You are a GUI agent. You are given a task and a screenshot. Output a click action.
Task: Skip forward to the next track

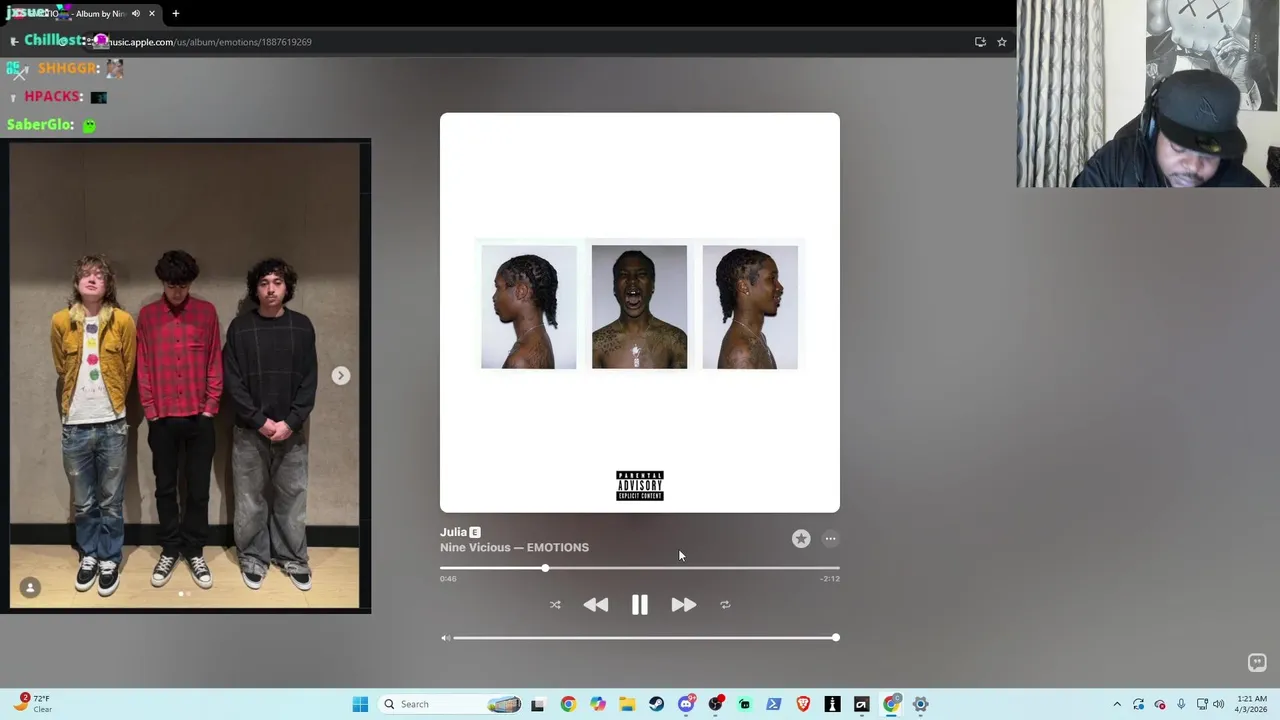[683, 605]
